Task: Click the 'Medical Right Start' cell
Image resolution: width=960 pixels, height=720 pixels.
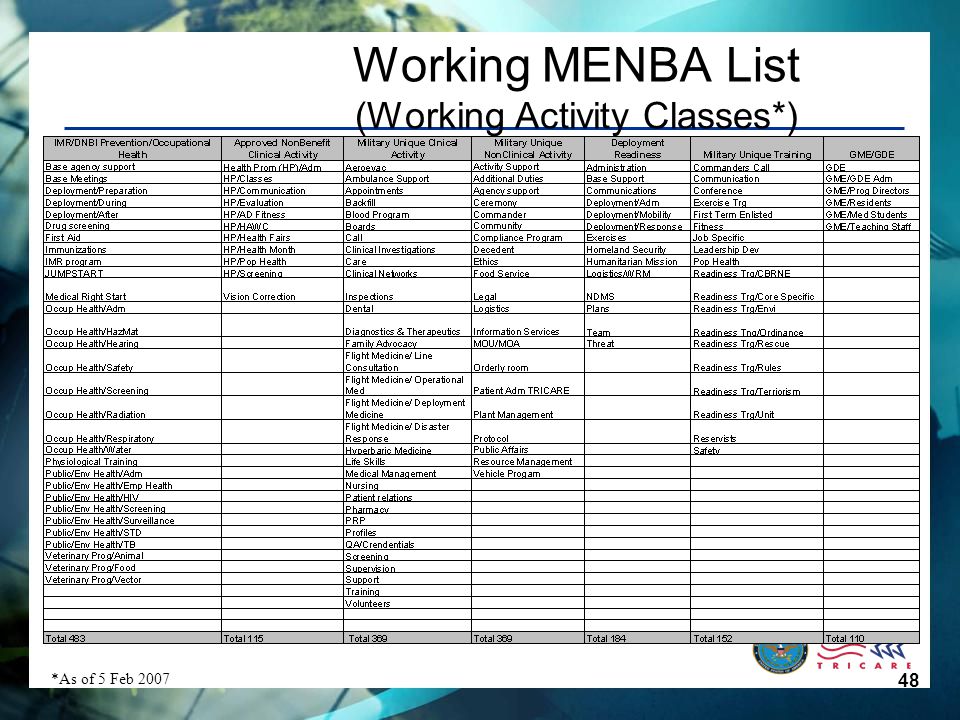Action: point(132,291)
